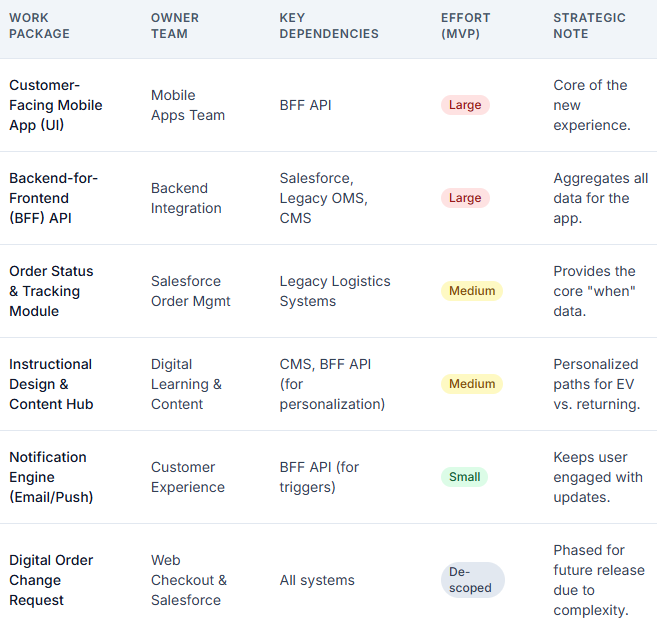Screen dimensions: 657x622
Task: Click the Medium badge in Instructional Design row
Action: coord(472,384)
